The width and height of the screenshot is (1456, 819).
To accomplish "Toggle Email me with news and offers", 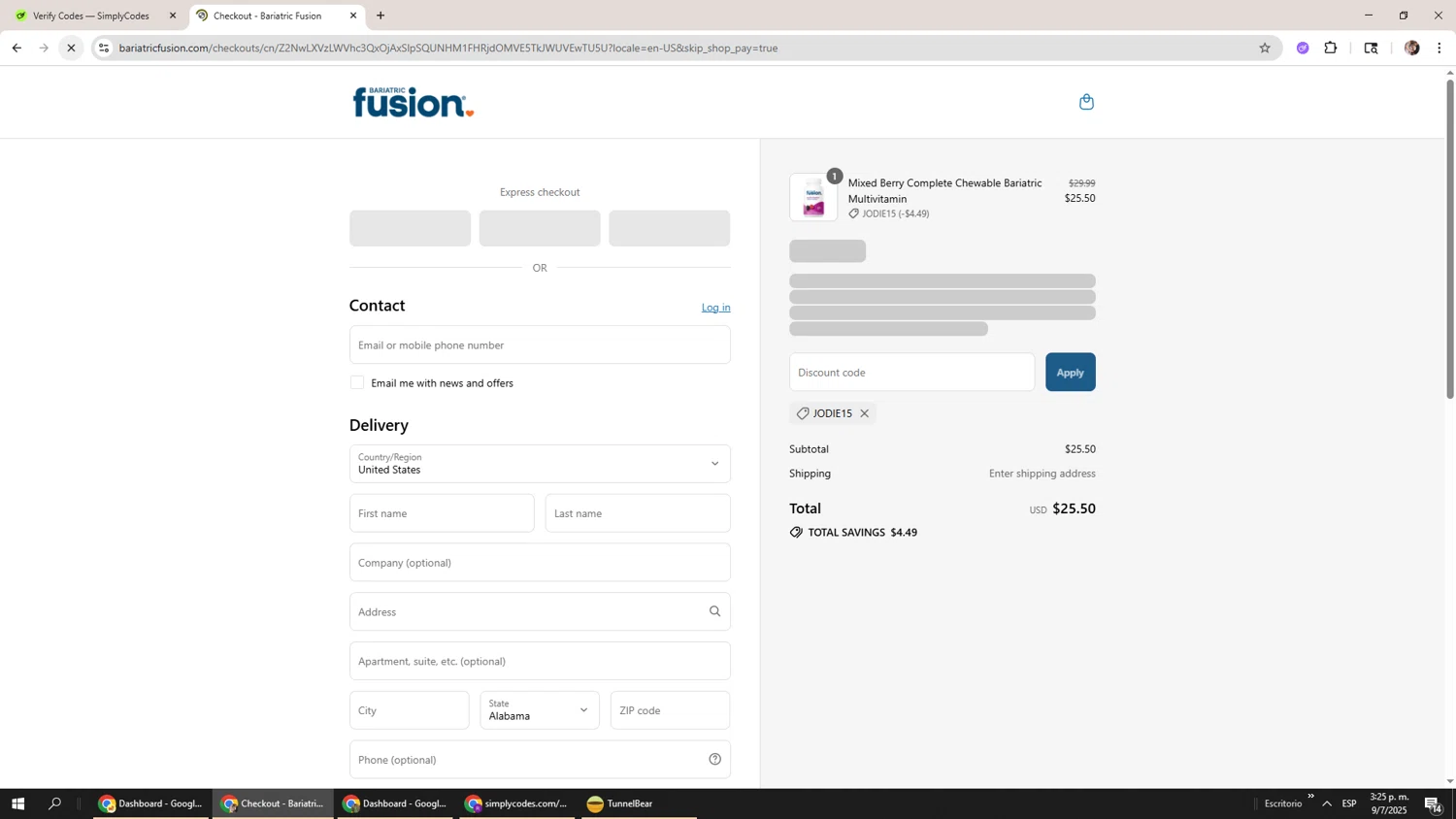I will [x=357, y=382].
